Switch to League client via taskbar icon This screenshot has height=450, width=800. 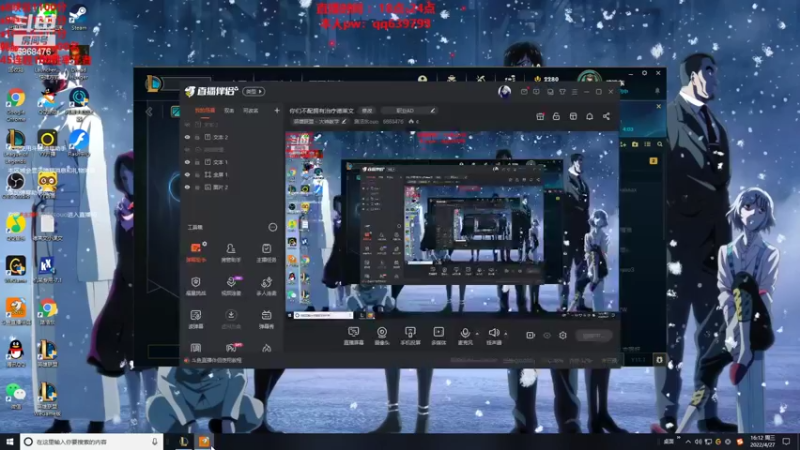(x=184, y=441)
